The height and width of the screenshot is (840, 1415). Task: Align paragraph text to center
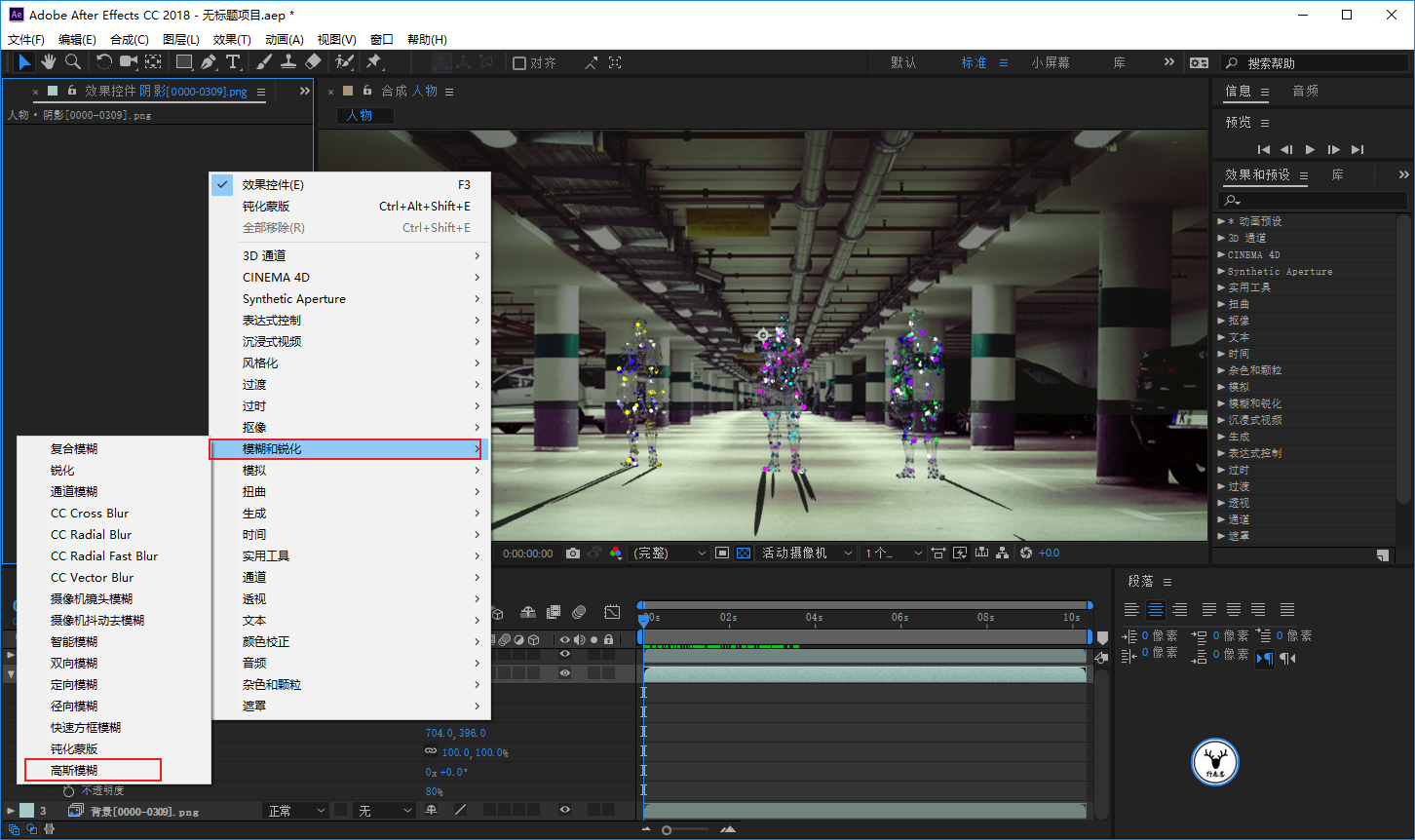[x=1156, y=610]
